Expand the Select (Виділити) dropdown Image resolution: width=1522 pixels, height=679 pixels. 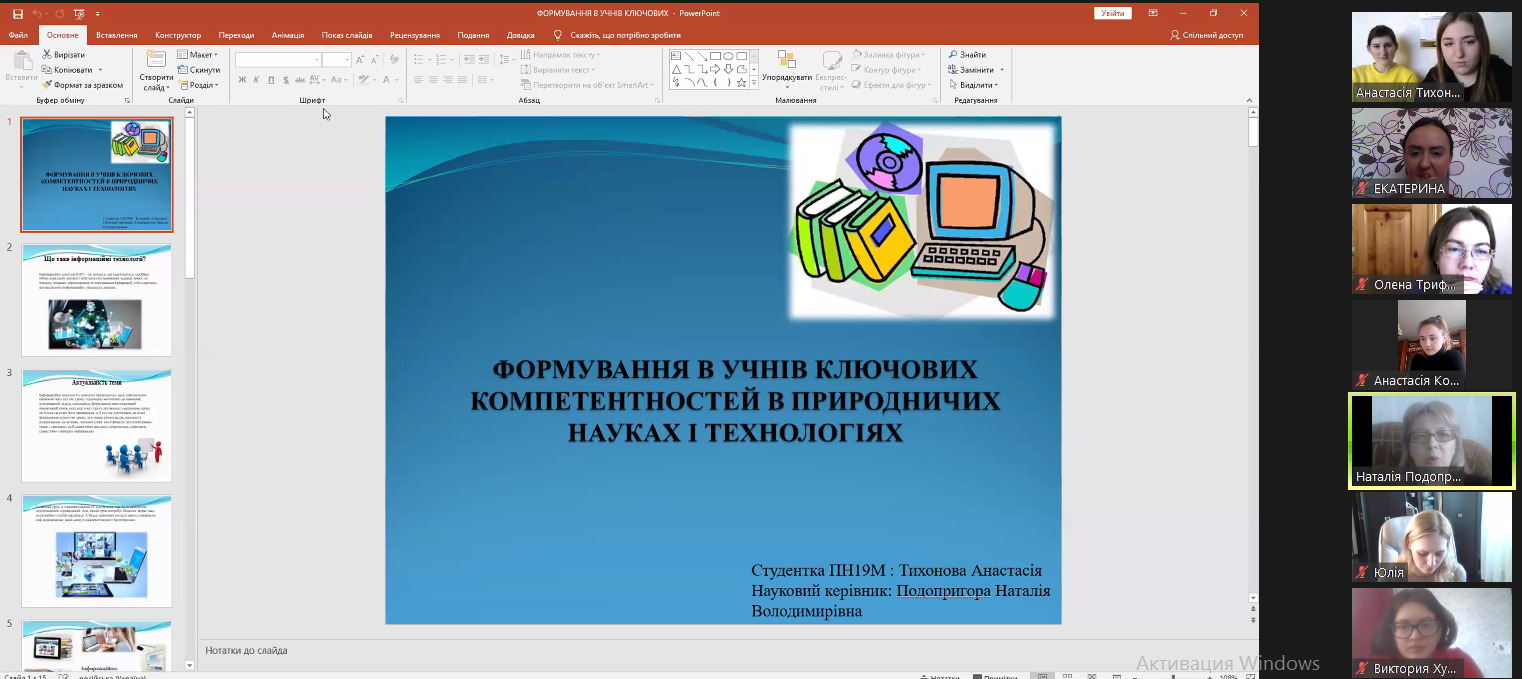coord(975,85)
